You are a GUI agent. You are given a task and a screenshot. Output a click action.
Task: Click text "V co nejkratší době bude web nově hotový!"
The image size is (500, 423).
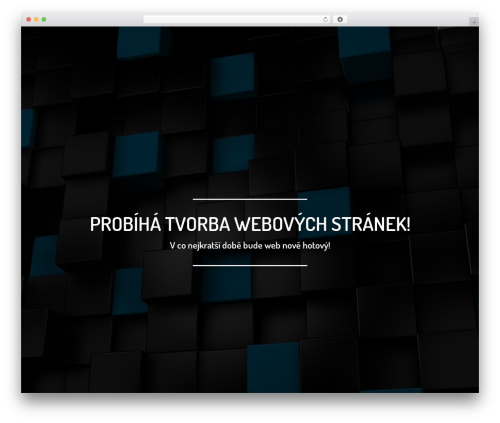(250, 246)
